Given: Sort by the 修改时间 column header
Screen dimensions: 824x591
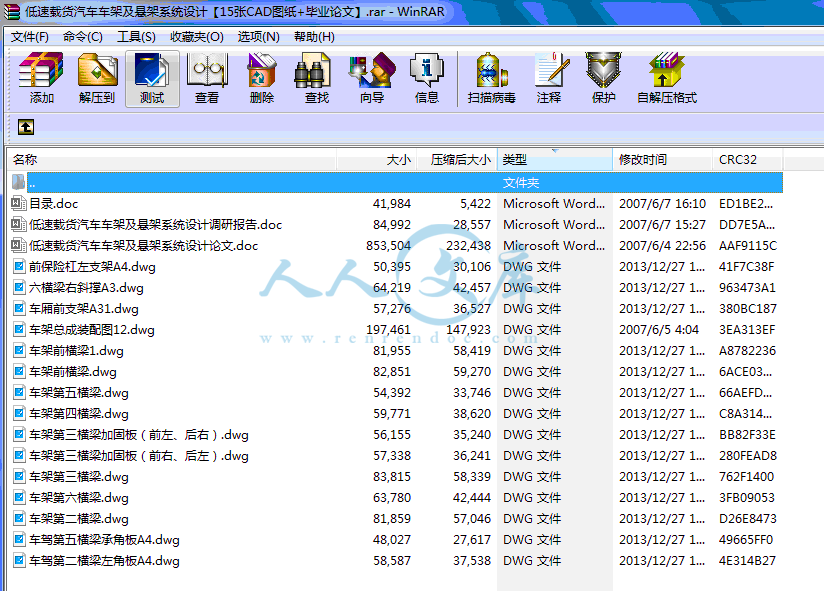Looking at the screenshot, I should click(x=663, y=159).
